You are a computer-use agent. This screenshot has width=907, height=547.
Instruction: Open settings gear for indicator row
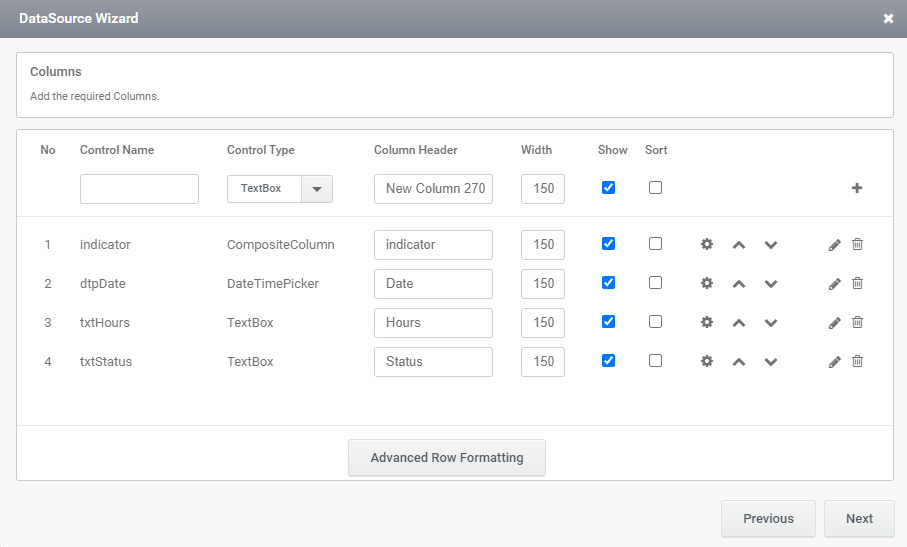point(707,244)
